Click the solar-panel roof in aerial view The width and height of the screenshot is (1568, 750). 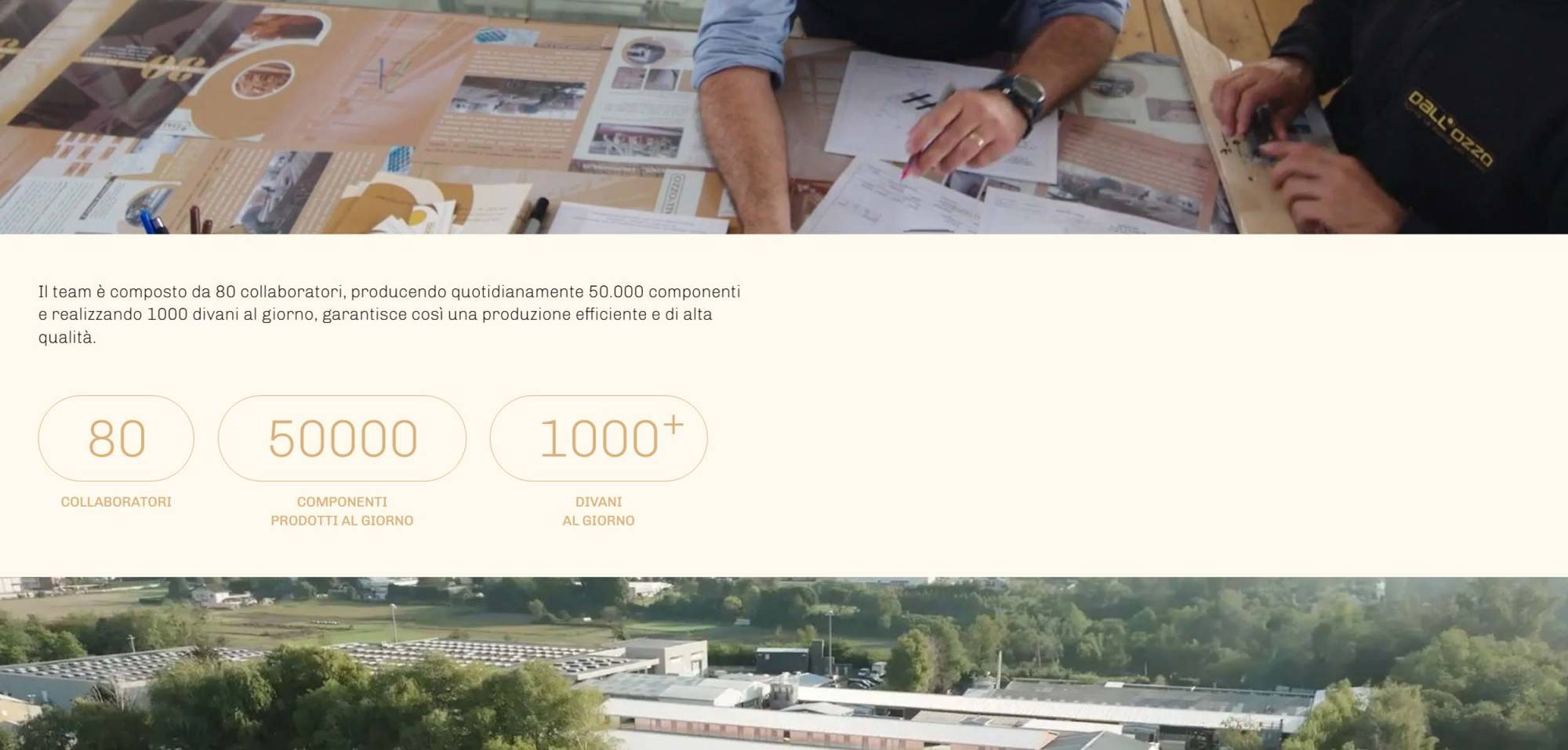[x=470, y=654]
